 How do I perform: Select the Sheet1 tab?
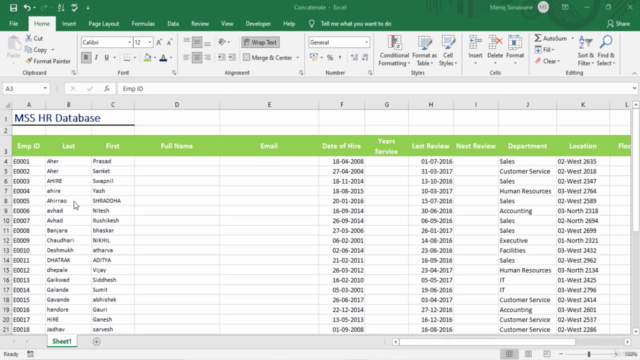click(62, 341)
